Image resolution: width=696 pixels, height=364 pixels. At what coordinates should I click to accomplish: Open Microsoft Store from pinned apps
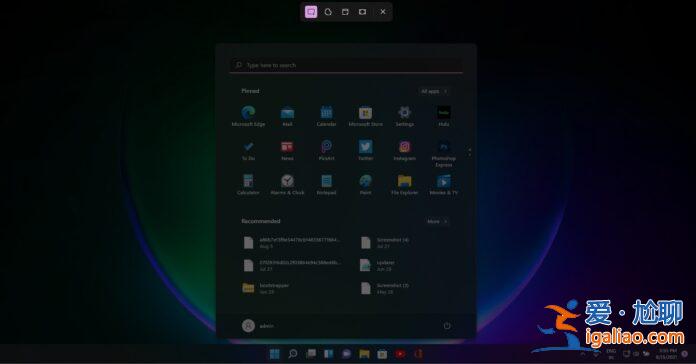coord(366,116)
